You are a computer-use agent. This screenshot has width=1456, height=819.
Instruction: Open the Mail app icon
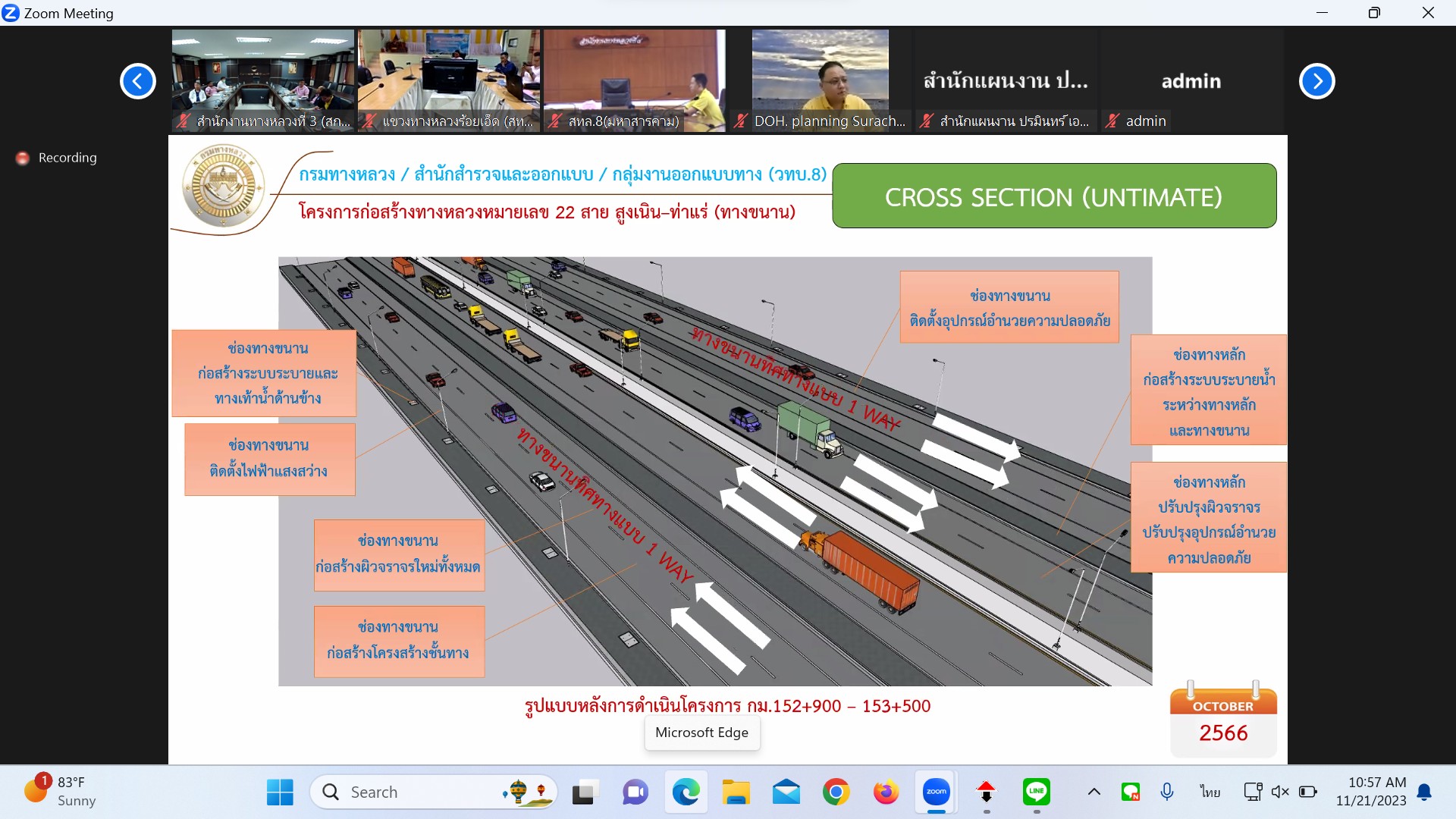tap(786, 792)
